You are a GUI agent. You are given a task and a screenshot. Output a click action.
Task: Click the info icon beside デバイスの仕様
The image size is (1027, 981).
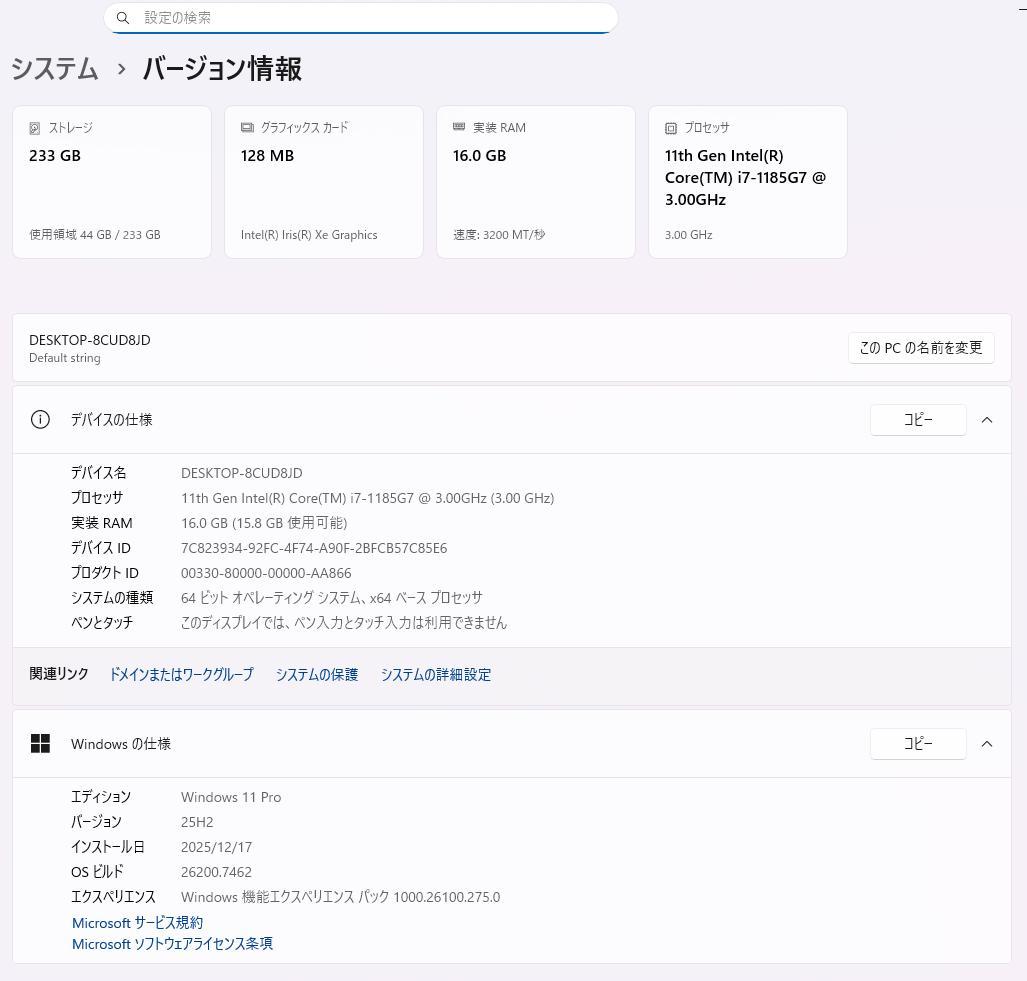click(x=40, y=419)
